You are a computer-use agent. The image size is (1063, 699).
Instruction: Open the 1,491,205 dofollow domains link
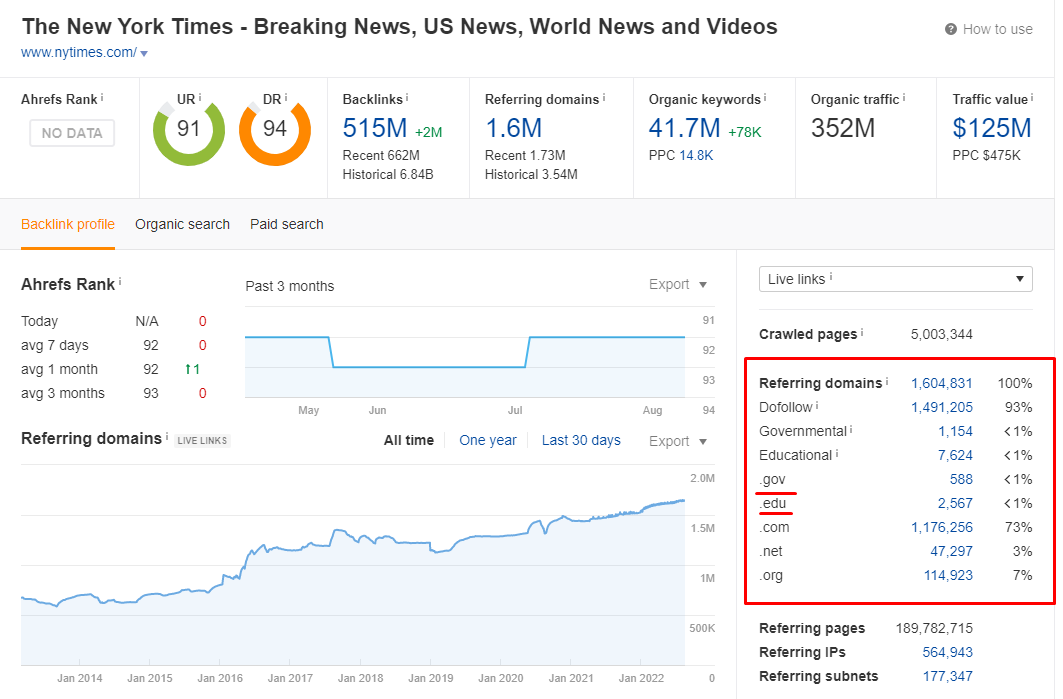point(942,407)
